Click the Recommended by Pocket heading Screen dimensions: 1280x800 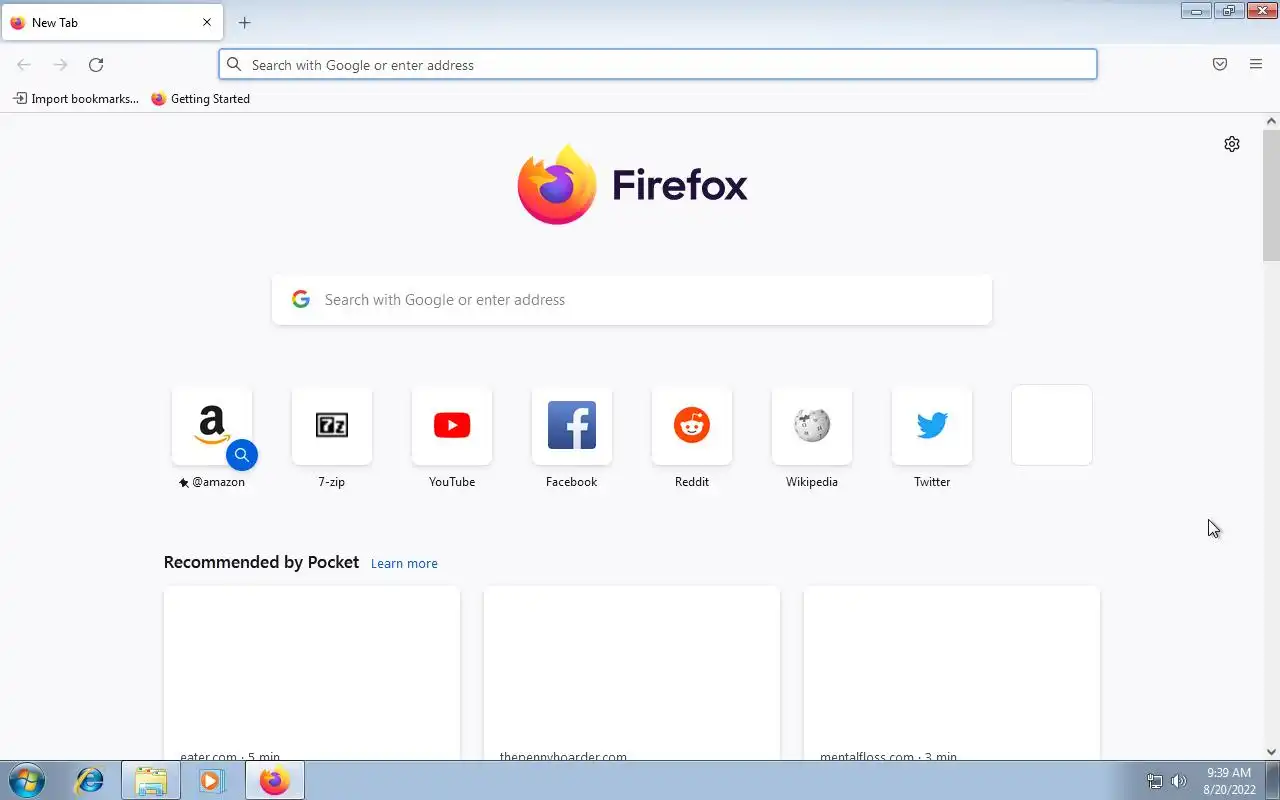[x=261, y=562]
